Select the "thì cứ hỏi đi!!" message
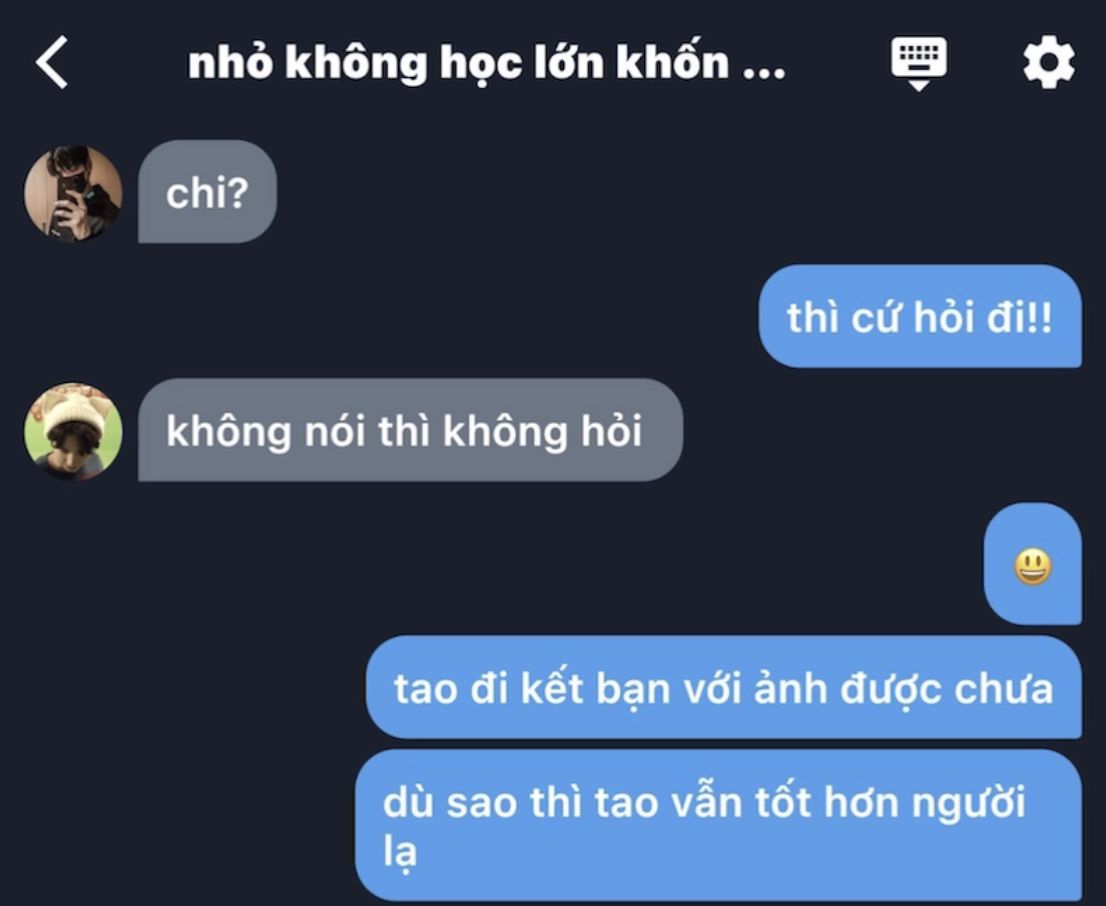The image size is (1106, 906). pyautogui.click(x=920, y=316)
